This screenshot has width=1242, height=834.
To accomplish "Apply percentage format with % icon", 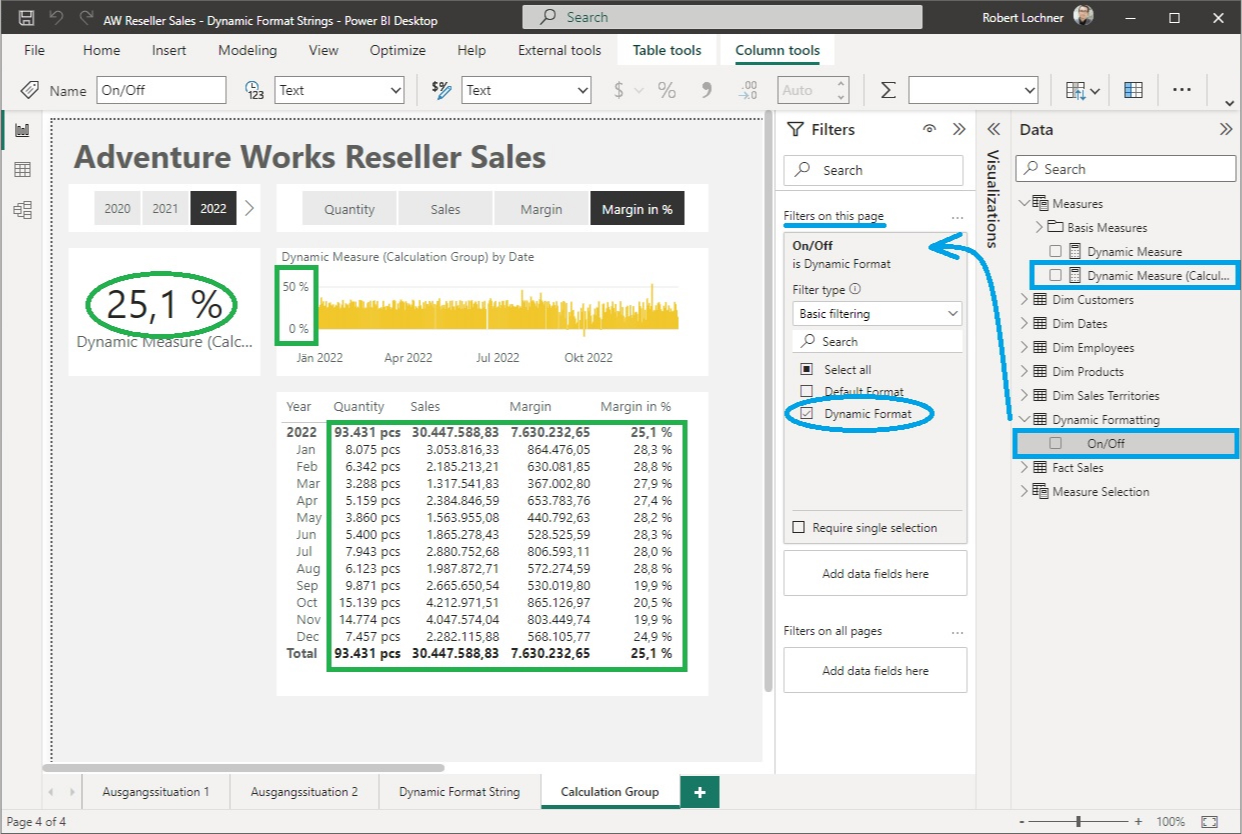I will (x=666, y=90).
